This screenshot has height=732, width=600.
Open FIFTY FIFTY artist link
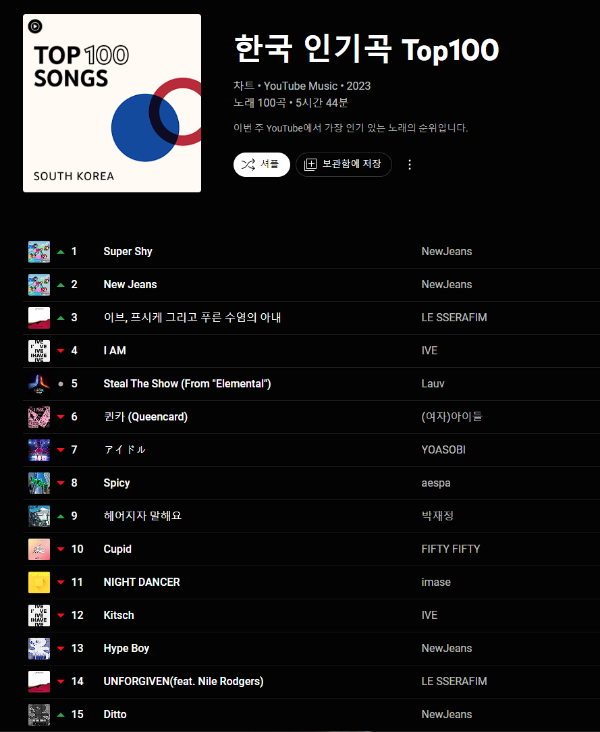tap(451, 549)
